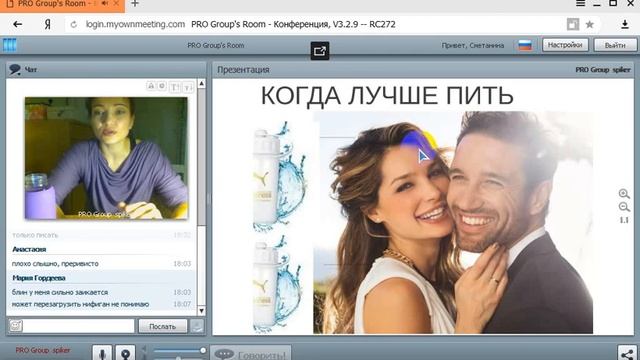Open the emoticon picker icon
Image resolution: width=640 pixels, height=360 pixels.
16,326
